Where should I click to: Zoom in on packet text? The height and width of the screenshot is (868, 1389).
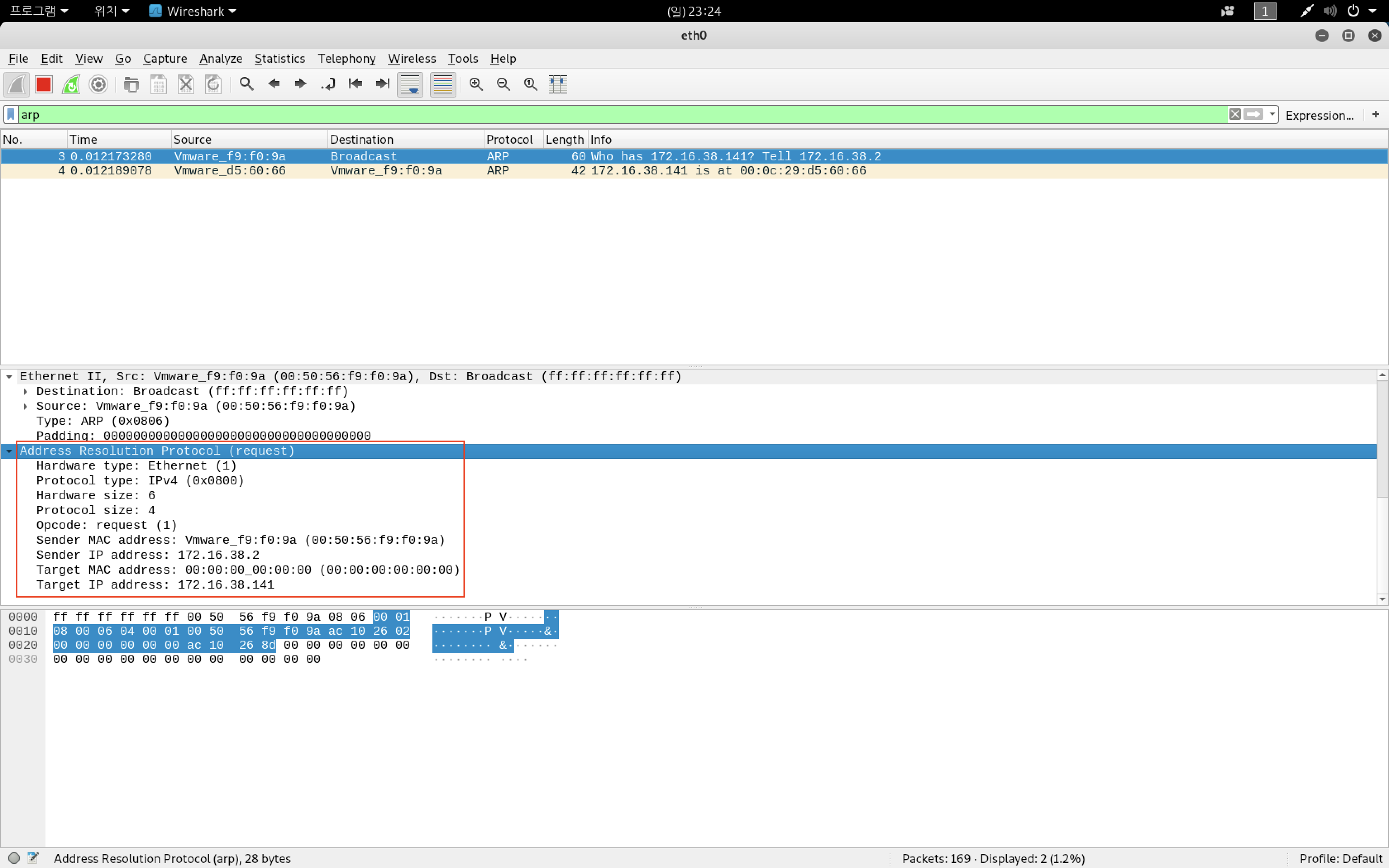pos(476,84)
